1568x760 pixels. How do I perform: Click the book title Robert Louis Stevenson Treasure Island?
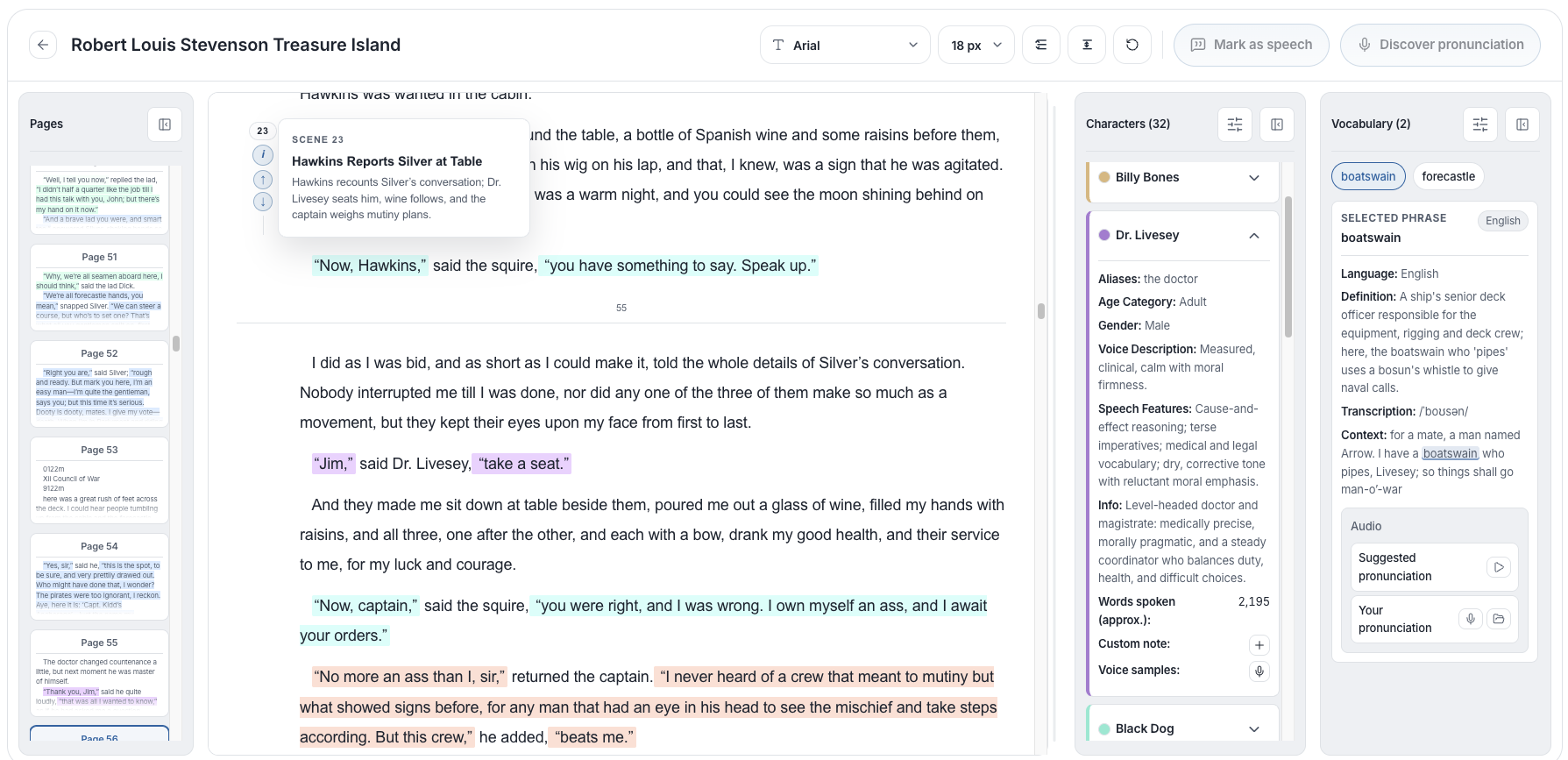[236, 45]
